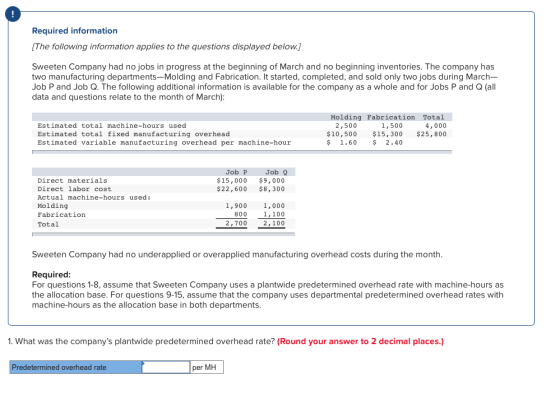Viewport: 560px width, 417px height.
Task: Click the Molding column header
Action: point(345,117)
